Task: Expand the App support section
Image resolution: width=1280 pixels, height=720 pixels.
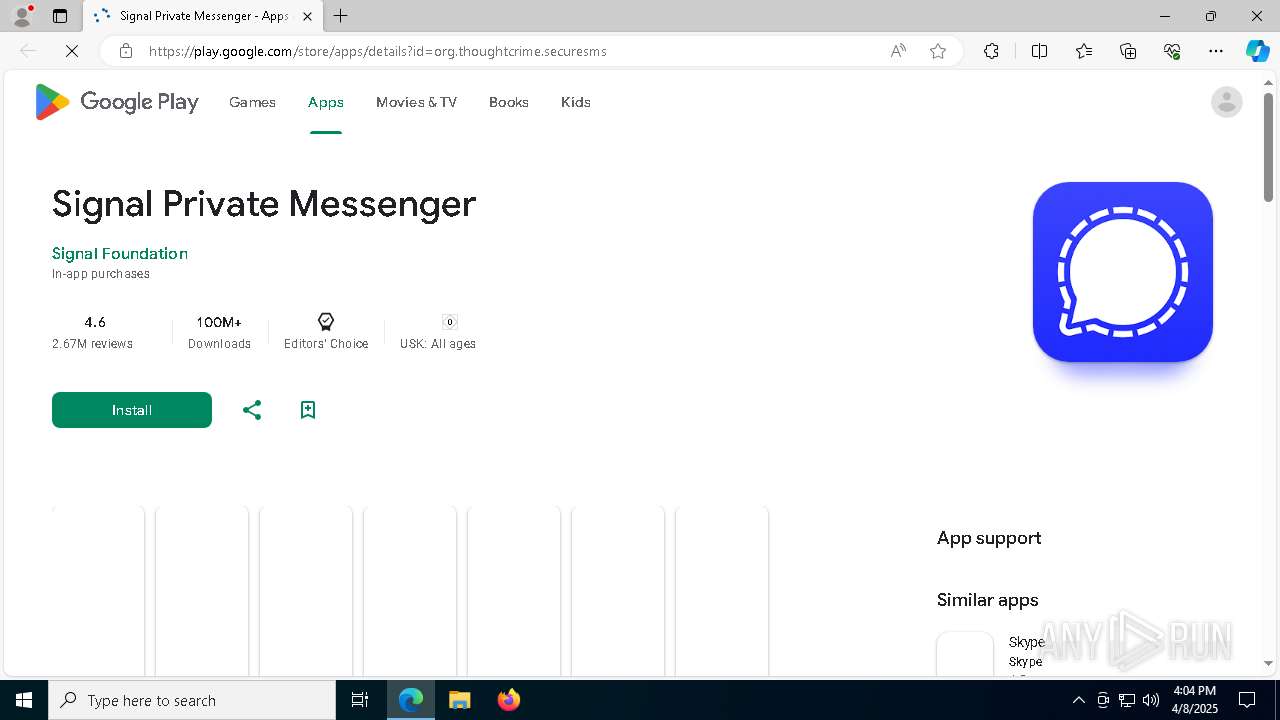Action: (x=989, y=538)
